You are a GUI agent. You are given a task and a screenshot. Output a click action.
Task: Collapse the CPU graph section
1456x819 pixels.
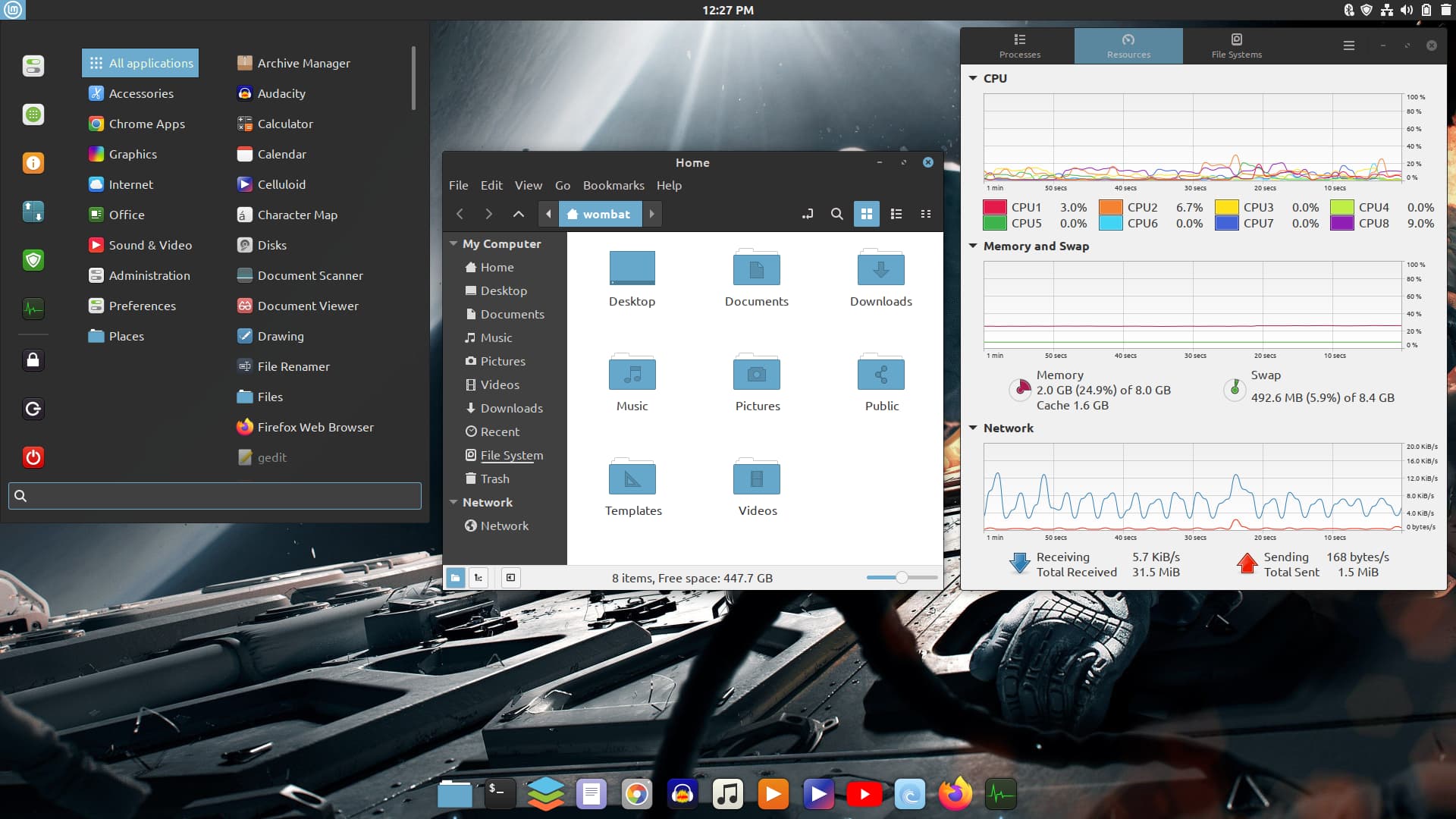pos(973,78)
